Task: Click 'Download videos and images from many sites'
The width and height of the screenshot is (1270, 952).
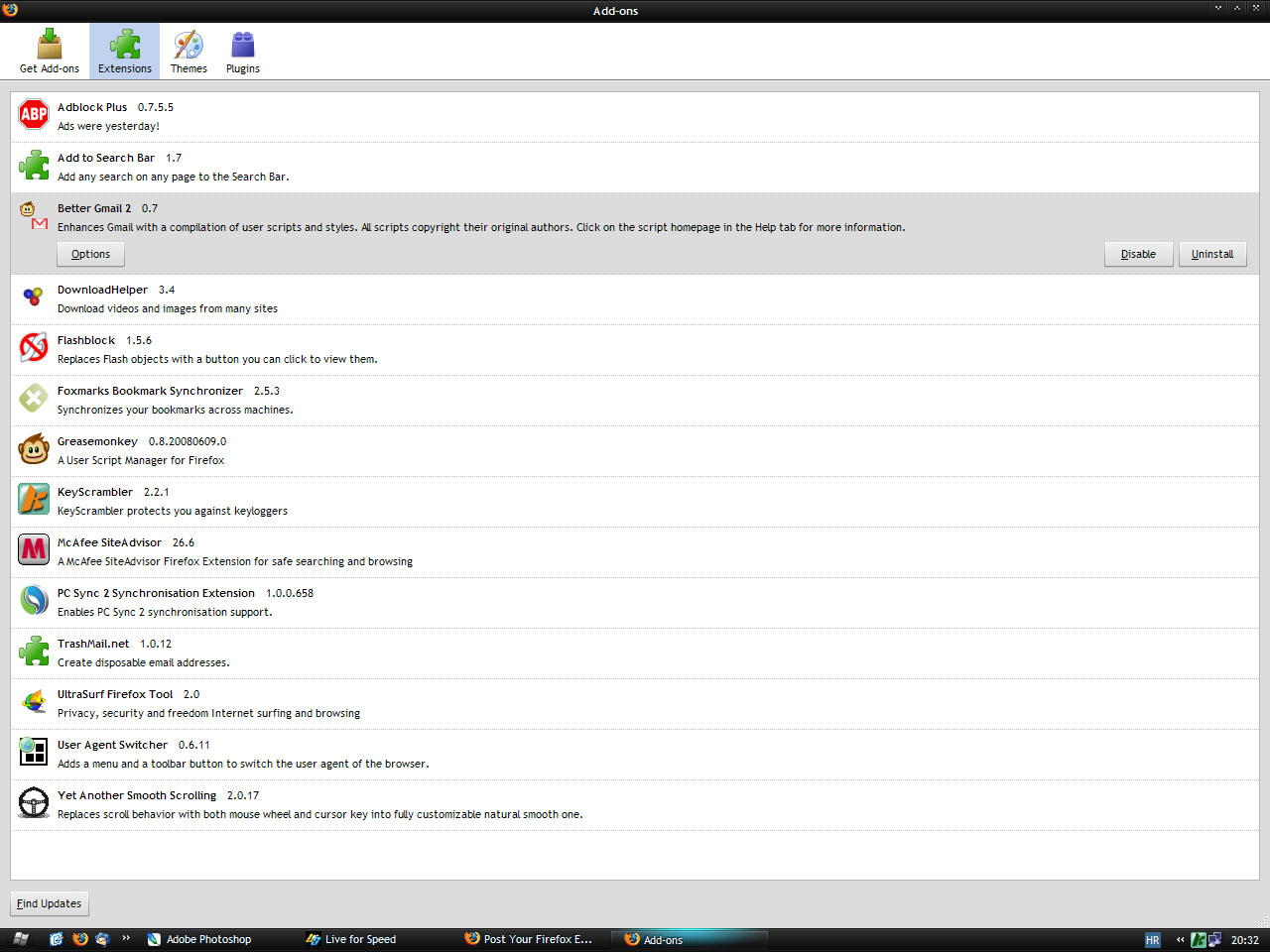Action: click(168, 308)
